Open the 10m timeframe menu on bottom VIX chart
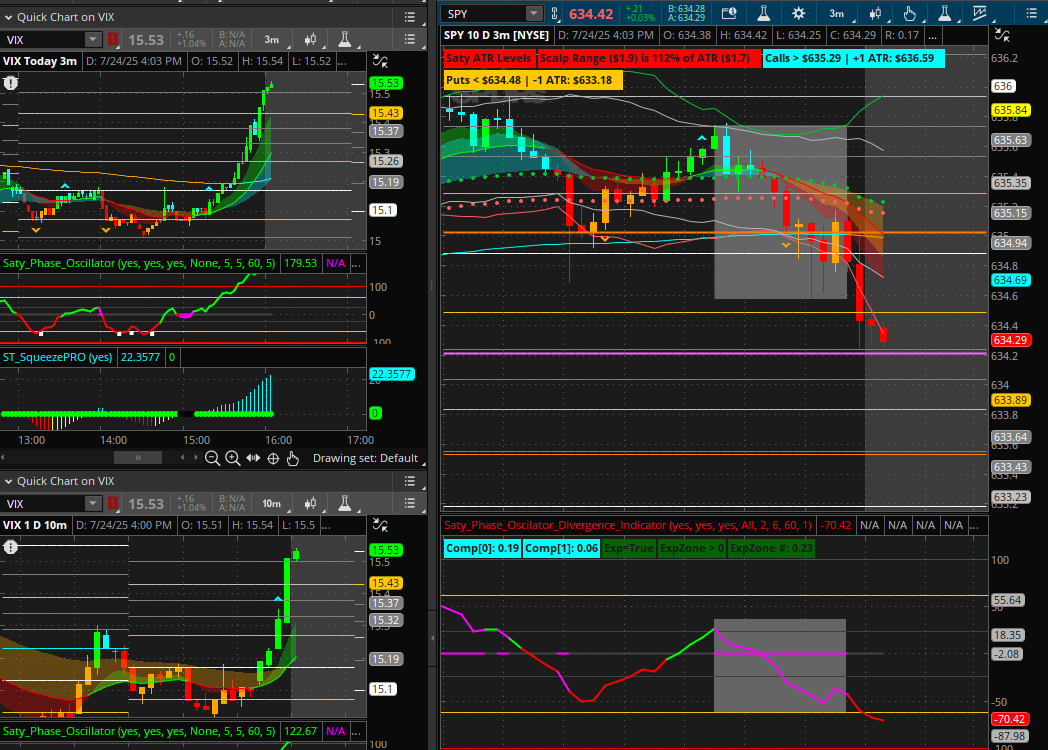The height and width of the screenshot is (750, 1048). pos(272,504)
